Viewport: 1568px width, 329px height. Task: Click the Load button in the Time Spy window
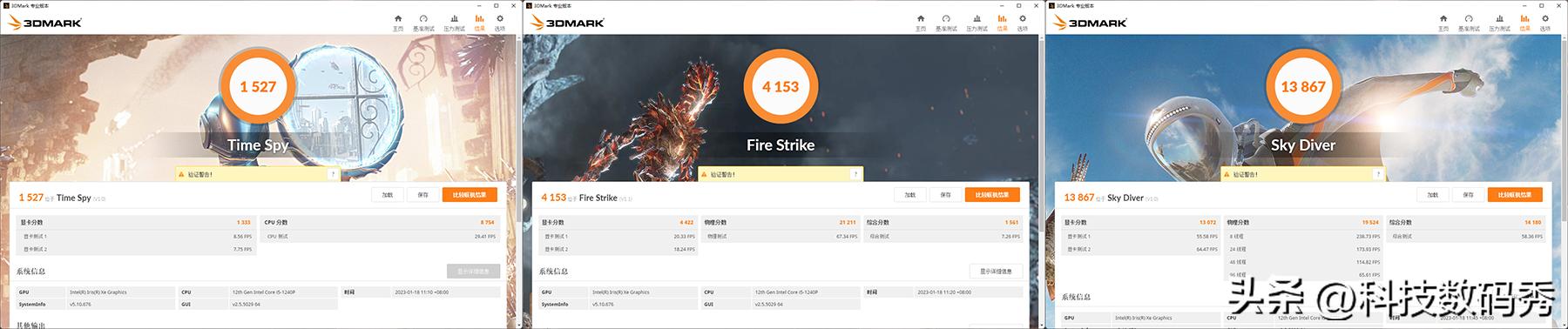388,195
